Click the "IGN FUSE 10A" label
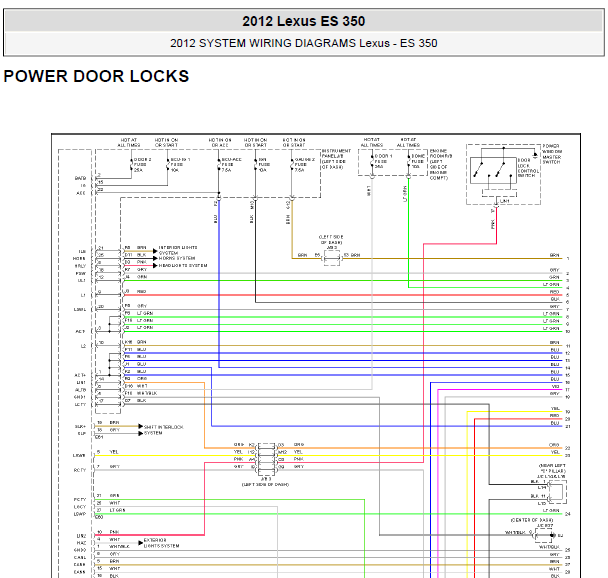Viewport: 608px width, 578px height. point(264,165)
